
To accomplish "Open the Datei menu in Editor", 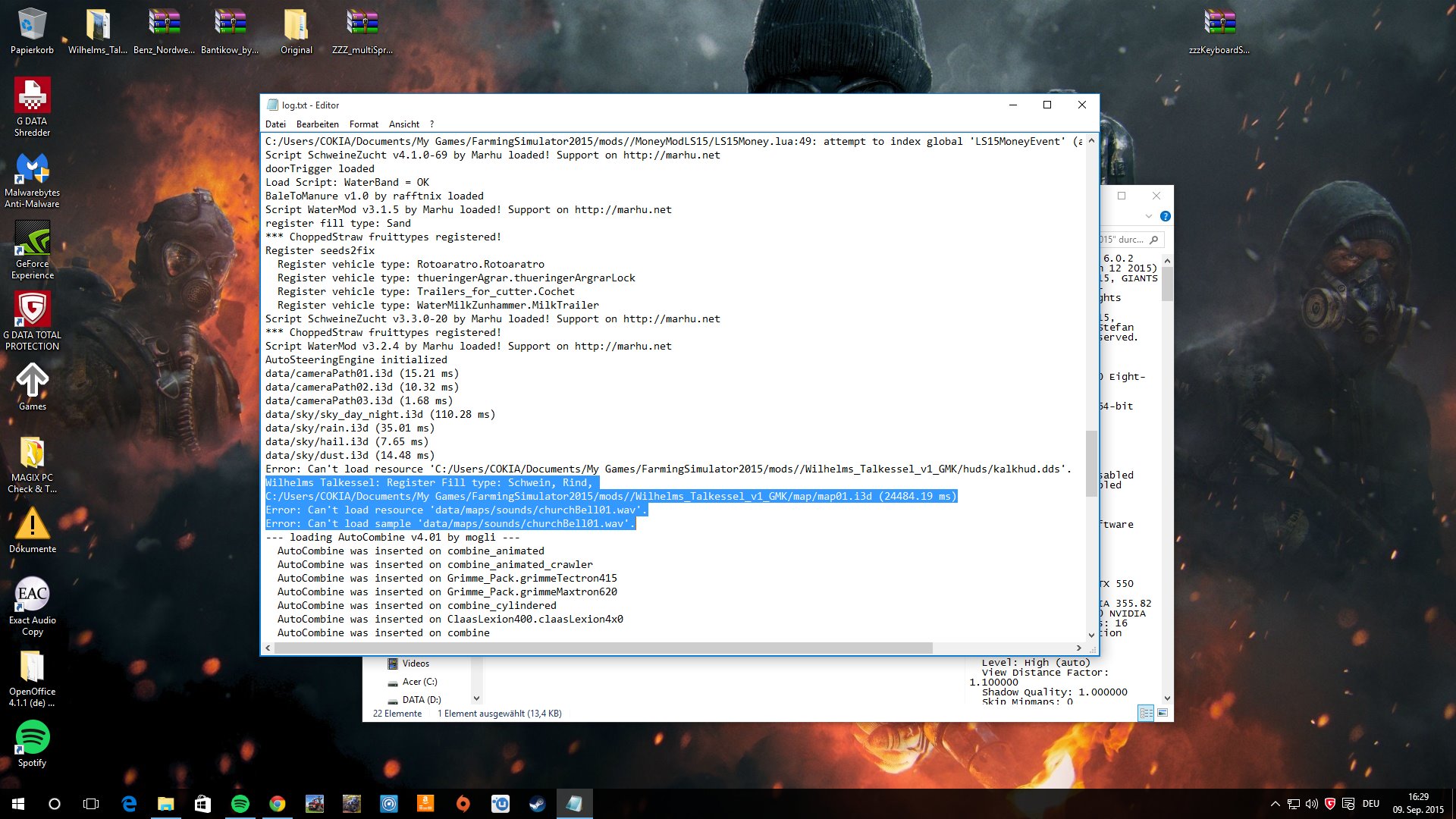I will 275,124.
